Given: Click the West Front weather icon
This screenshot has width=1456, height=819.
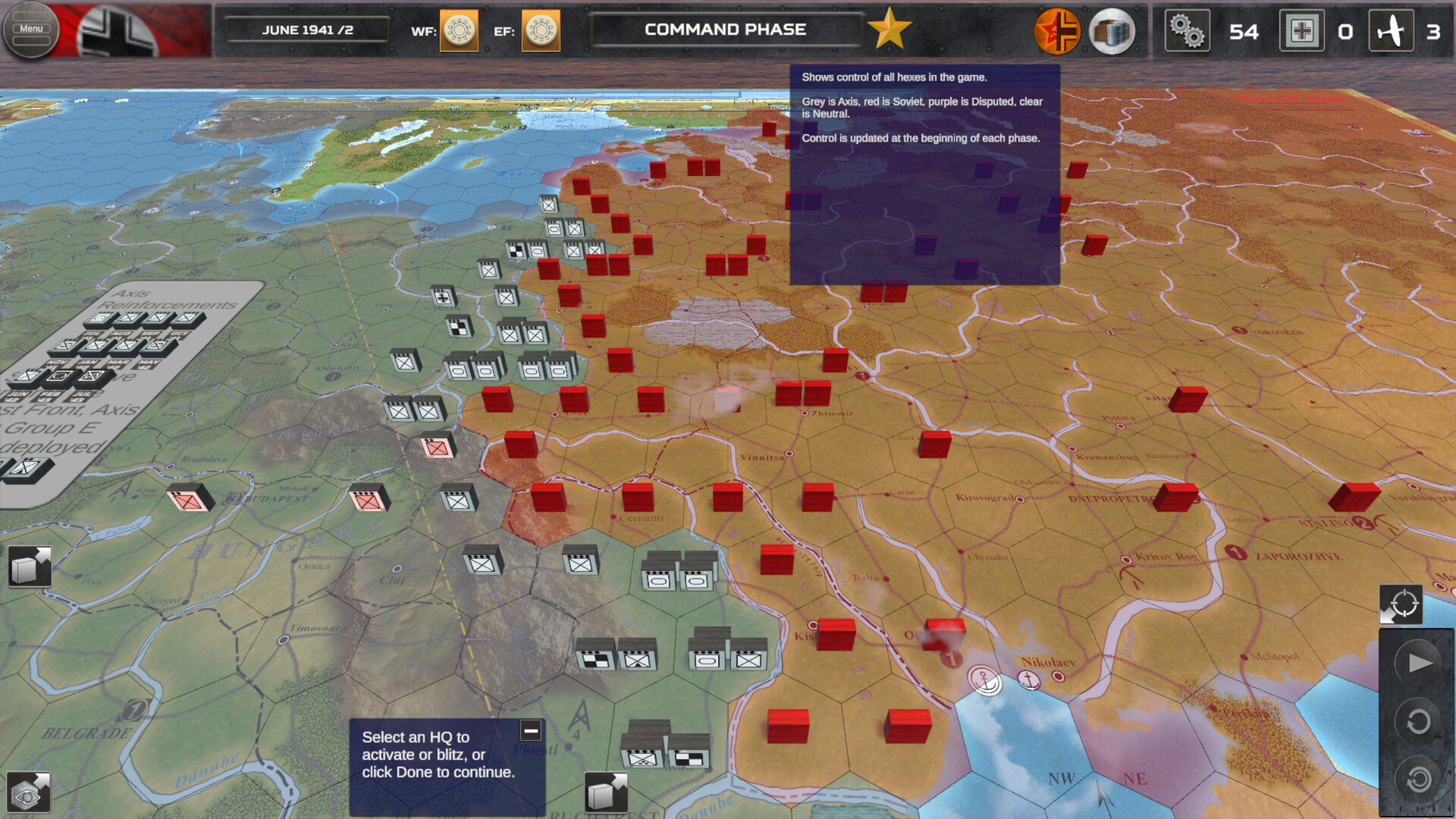Looking at the screenshot, I should [x=459, y=30].
